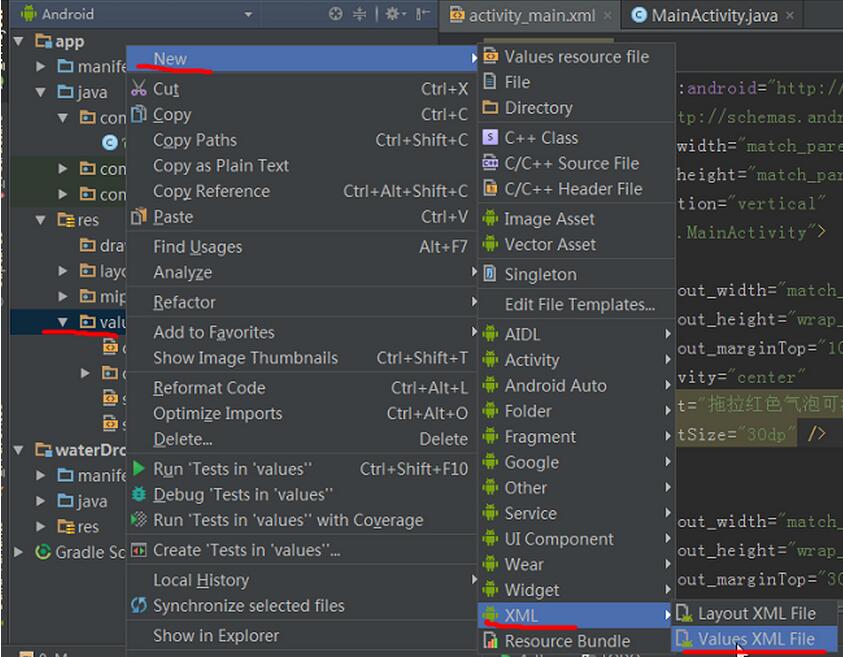Click the Paste clipboard icon
Image resolution: width=843 pixels, height=657 pixels.
coord(138,216)
